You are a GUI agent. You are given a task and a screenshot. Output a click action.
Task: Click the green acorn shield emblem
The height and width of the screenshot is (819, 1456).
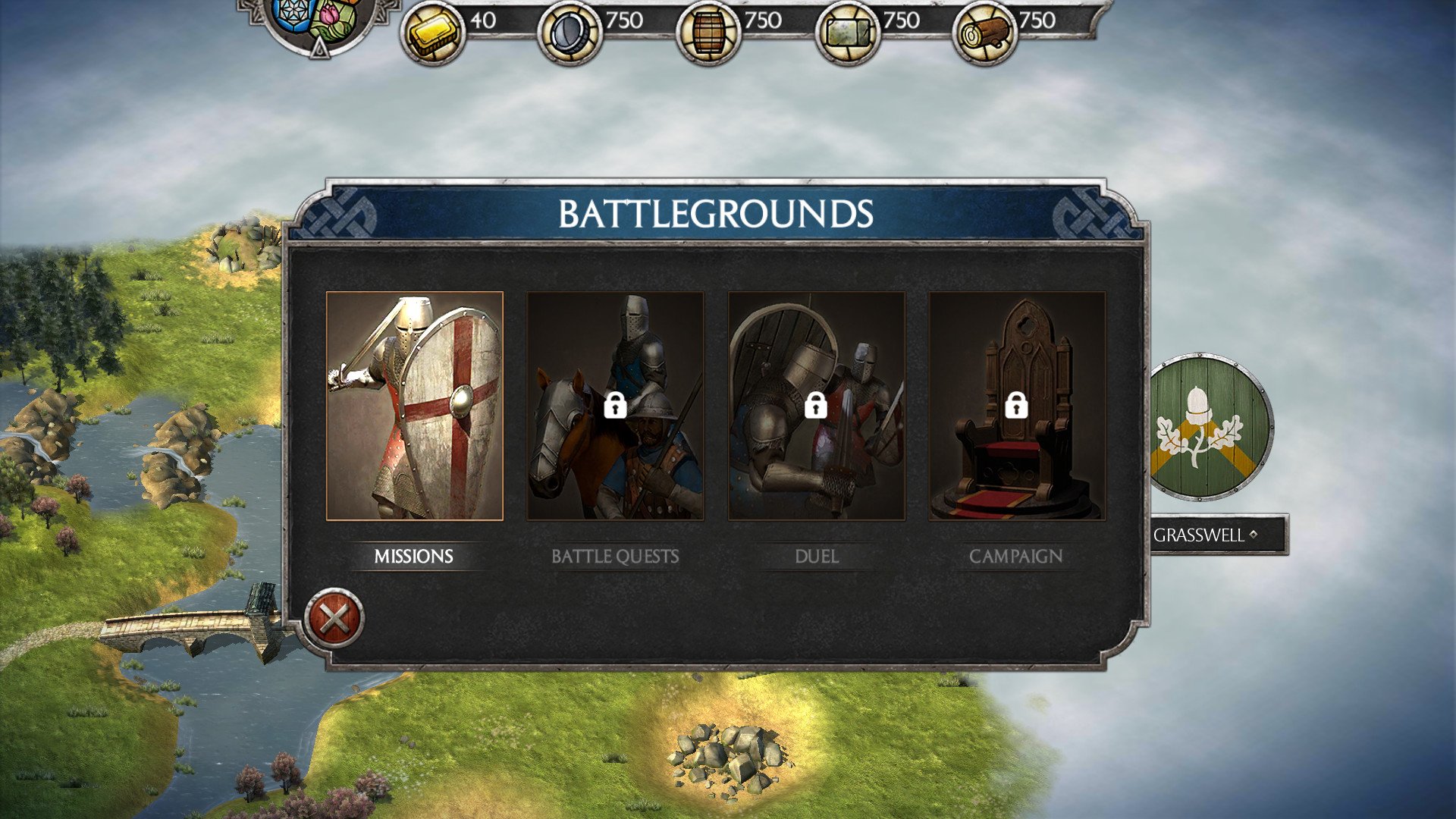1210,427
